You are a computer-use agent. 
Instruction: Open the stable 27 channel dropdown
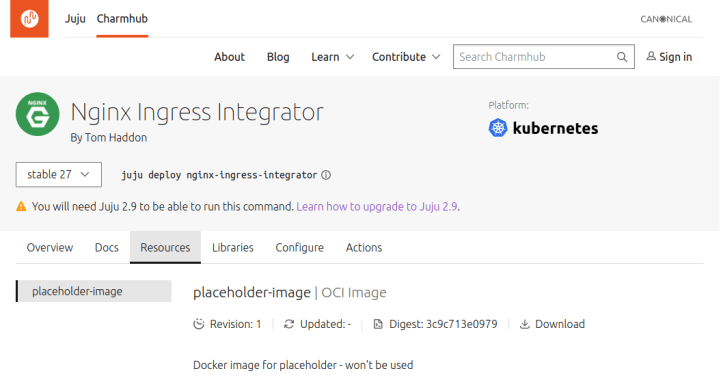tap(59, 174)
